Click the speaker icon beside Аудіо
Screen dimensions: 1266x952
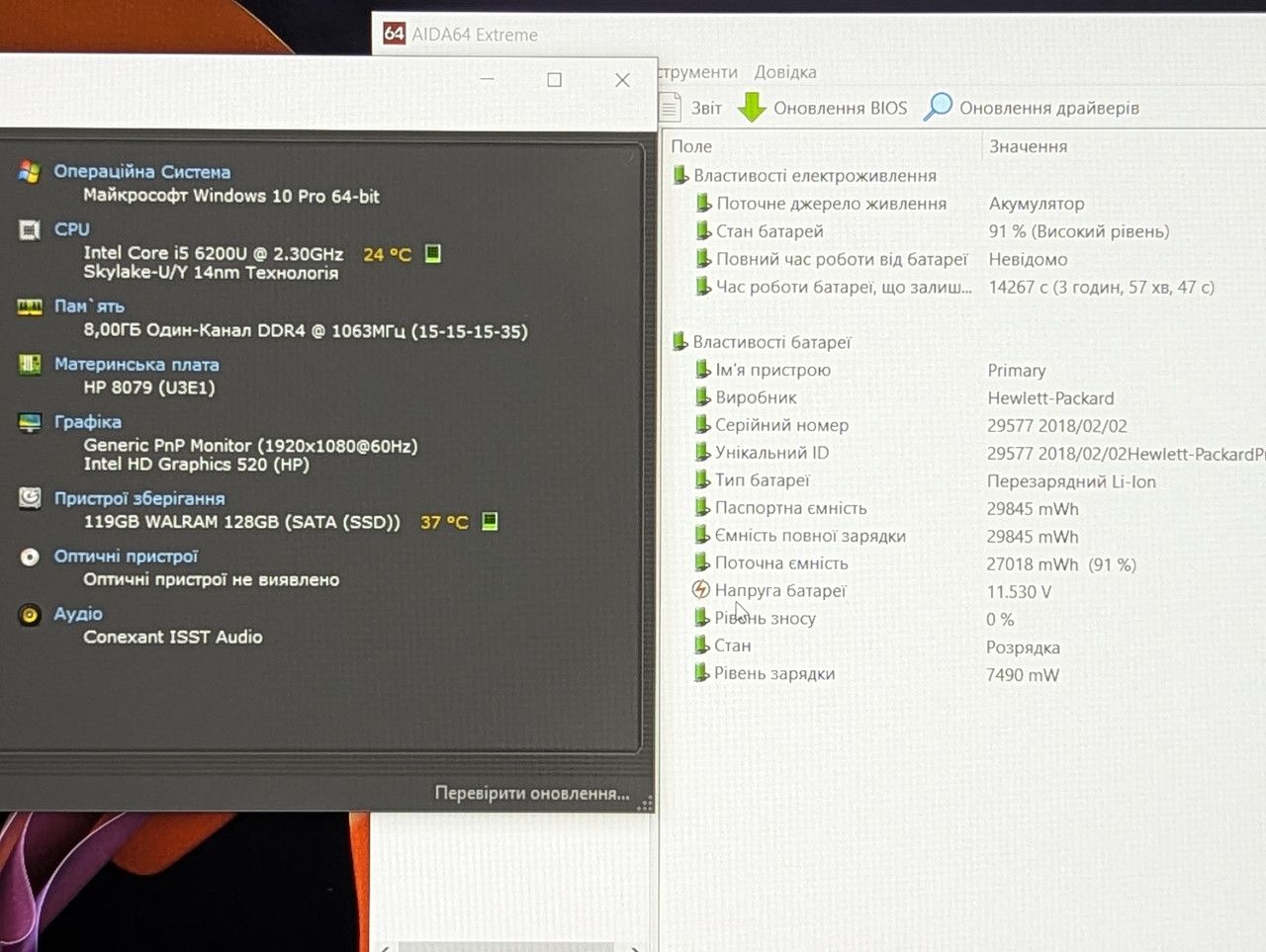pos(30,615)
